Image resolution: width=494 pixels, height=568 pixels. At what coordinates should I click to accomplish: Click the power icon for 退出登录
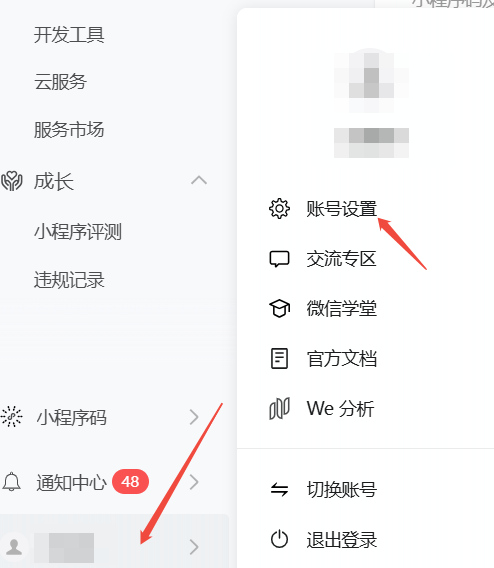(279, 539)
